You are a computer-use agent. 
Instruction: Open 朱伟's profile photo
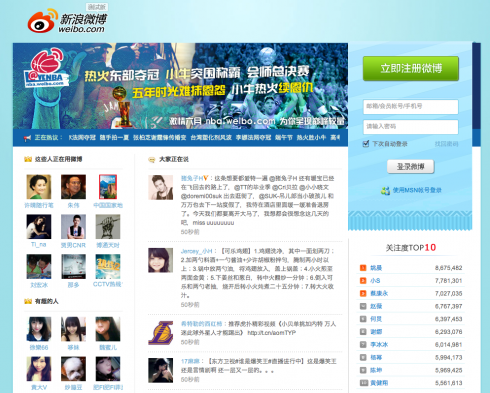click(x=73, y=187)
